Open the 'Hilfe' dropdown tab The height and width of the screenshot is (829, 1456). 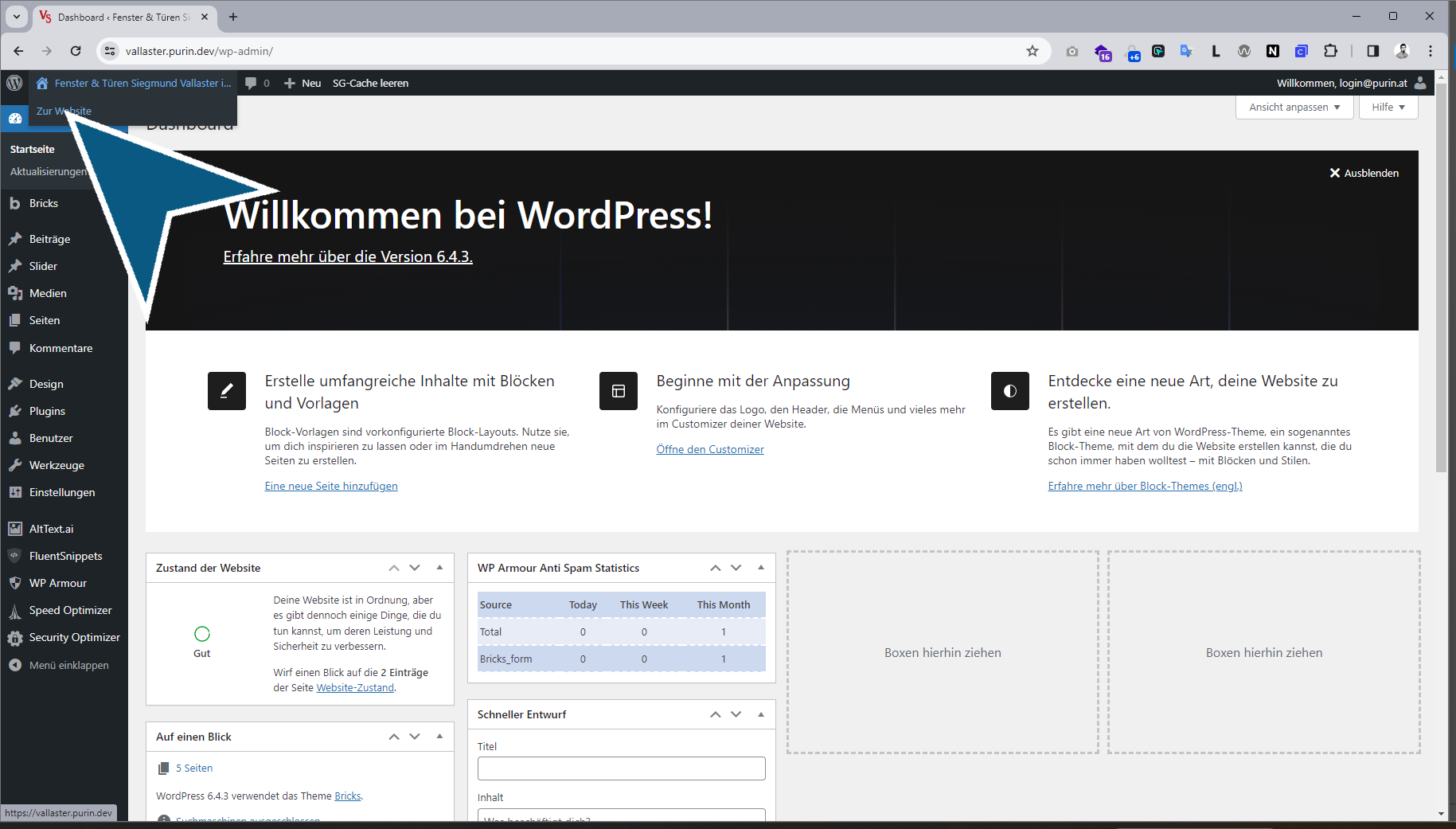[1388, 108]
